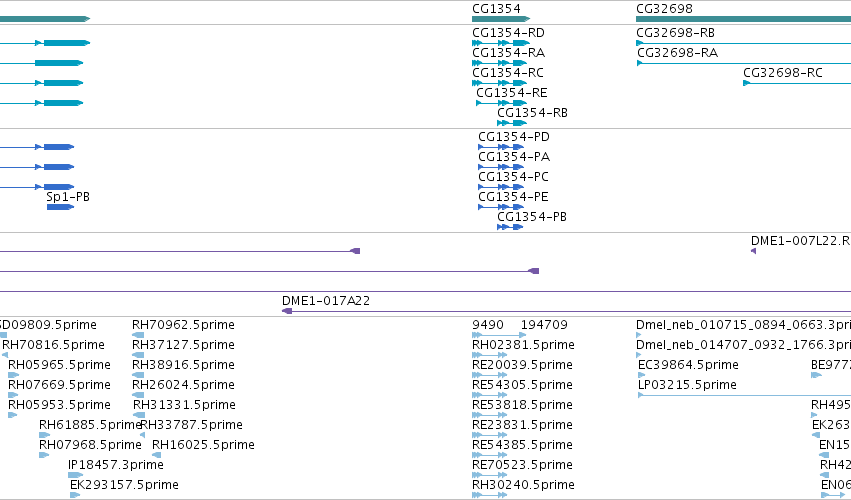Open EST RH05965.5prime

point(59,365)
